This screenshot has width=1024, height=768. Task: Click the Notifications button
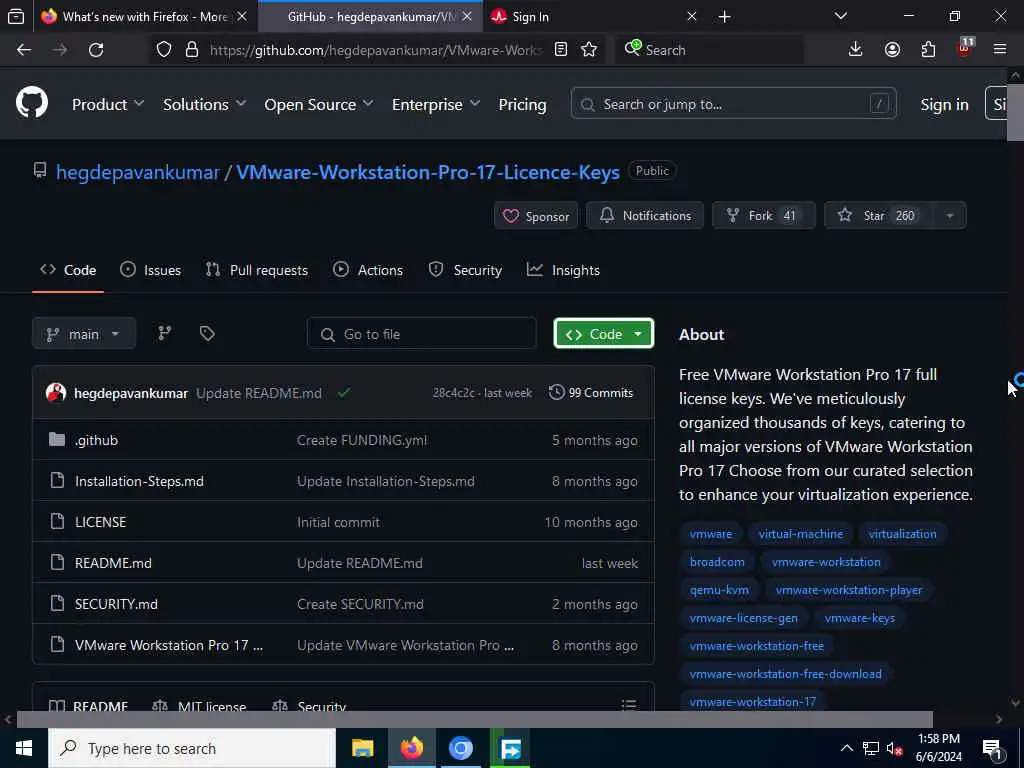click(x=645, y=216)
